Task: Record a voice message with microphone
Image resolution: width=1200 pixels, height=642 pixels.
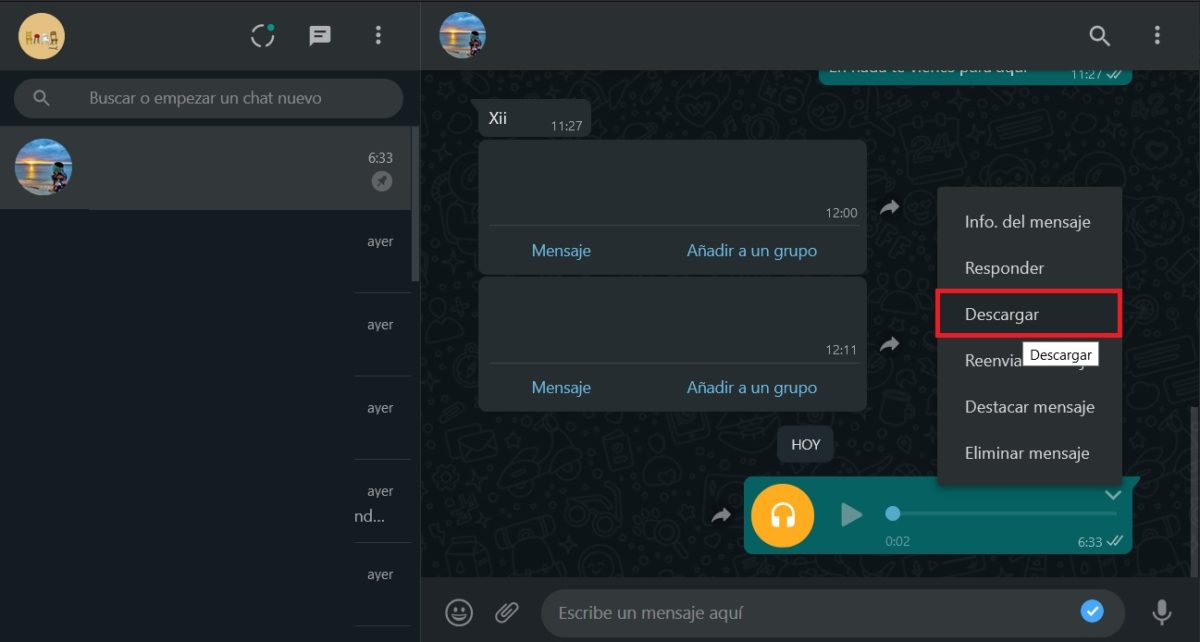Action: click(1161, 611)
